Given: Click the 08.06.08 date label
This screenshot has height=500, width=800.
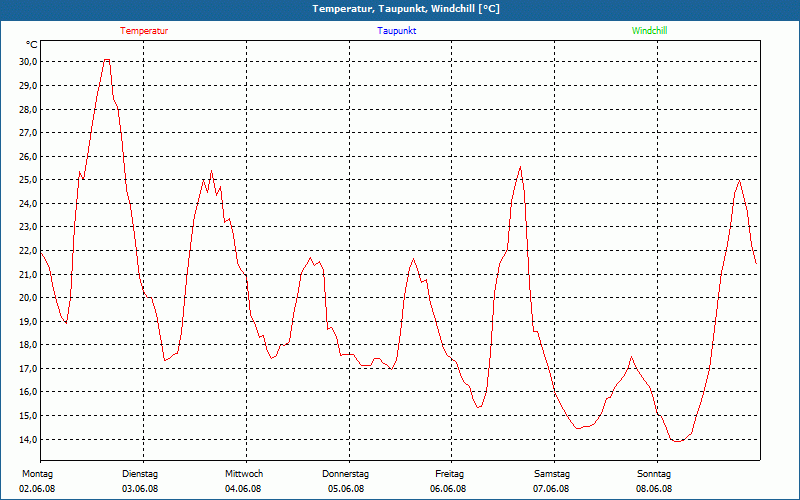Looking at the screenshot, I should pos(654,489).
